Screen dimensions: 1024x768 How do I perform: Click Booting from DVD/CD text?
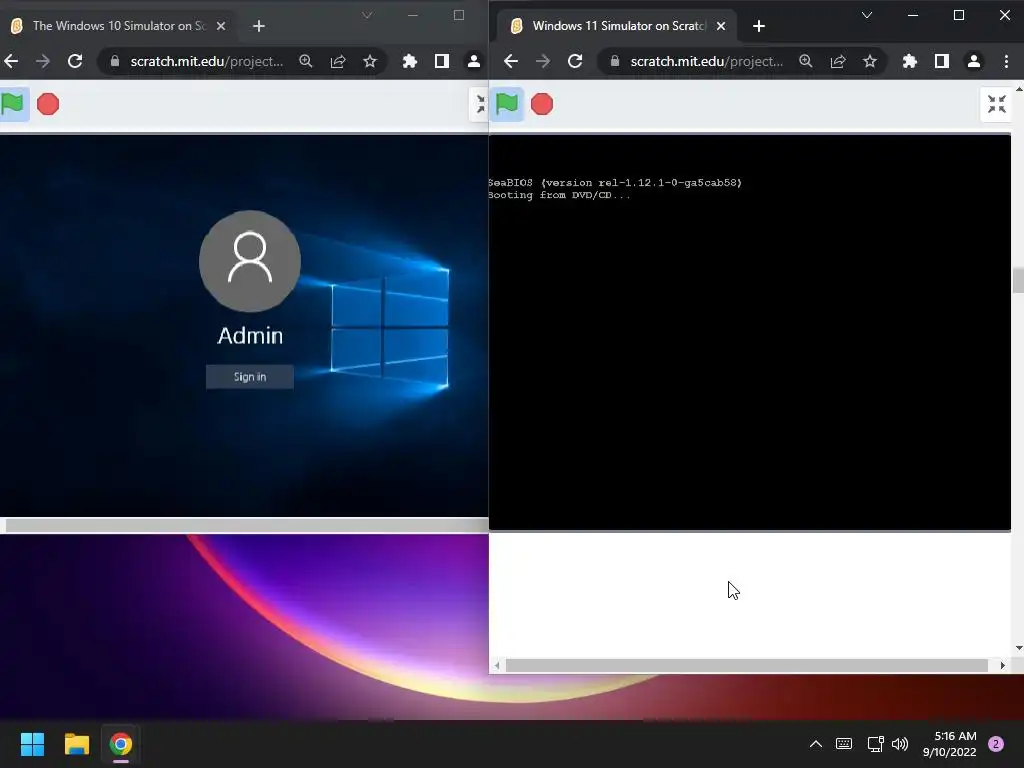pos(560,195)
